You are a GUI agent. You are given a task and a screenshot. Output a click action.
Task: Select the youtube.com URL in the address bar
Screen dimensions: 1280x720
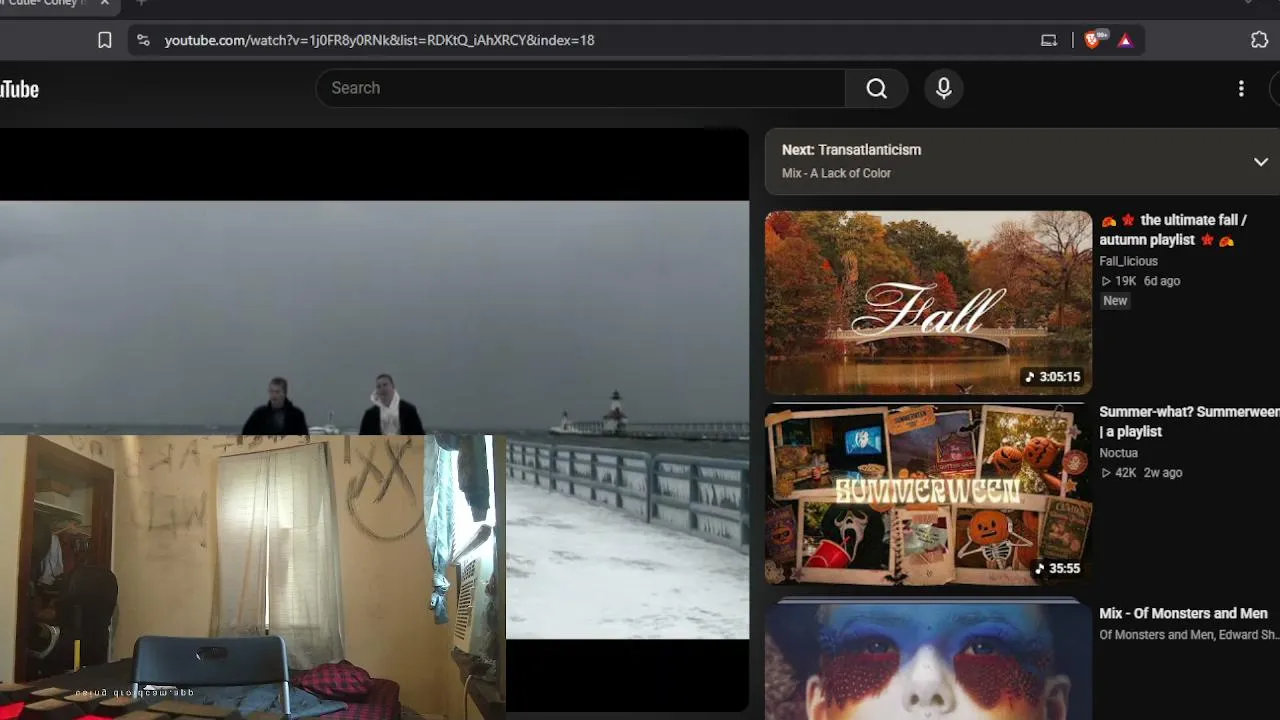click(379, 40)
